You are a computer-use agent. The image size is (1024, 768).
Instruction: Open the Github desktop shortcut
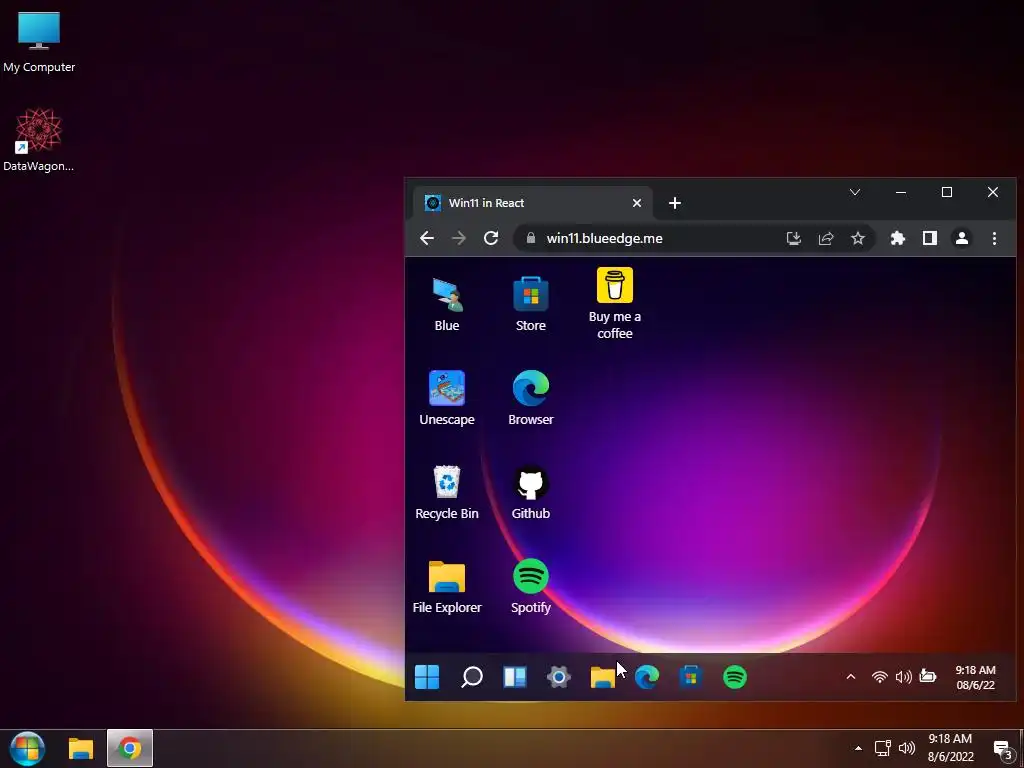pos(530,492)
